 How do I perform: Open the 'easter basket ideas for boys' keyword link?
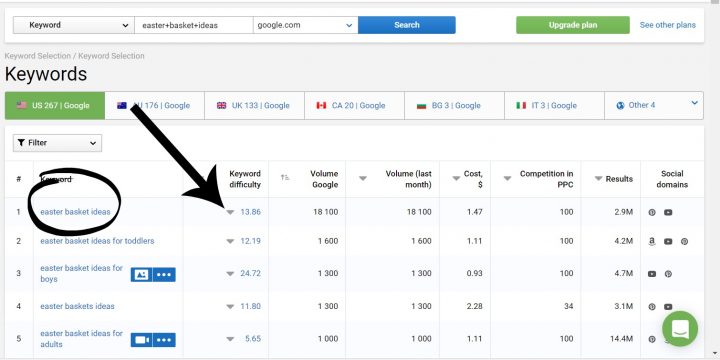82,274
